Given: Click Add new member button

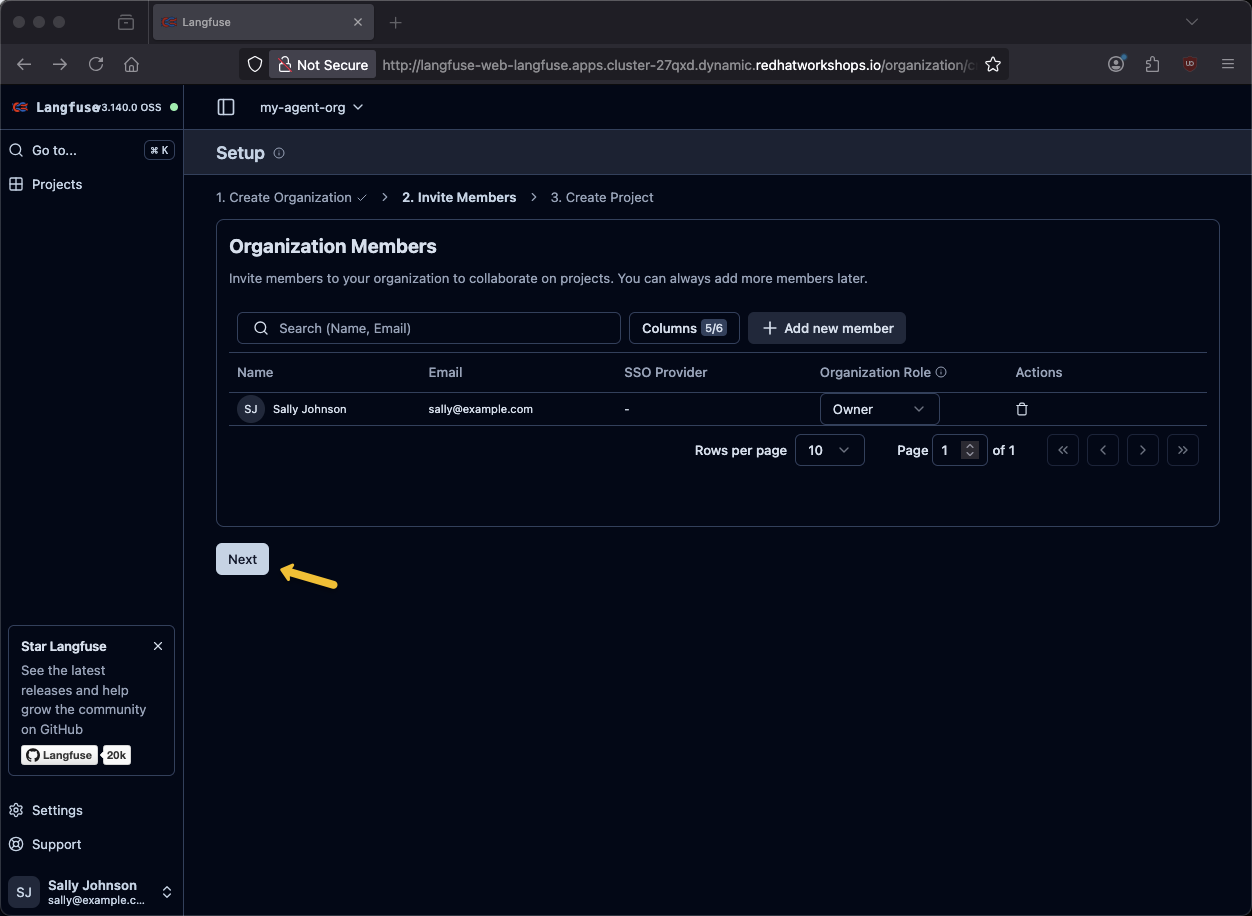Looking at the screenshot, I should (x=827, y=328).
